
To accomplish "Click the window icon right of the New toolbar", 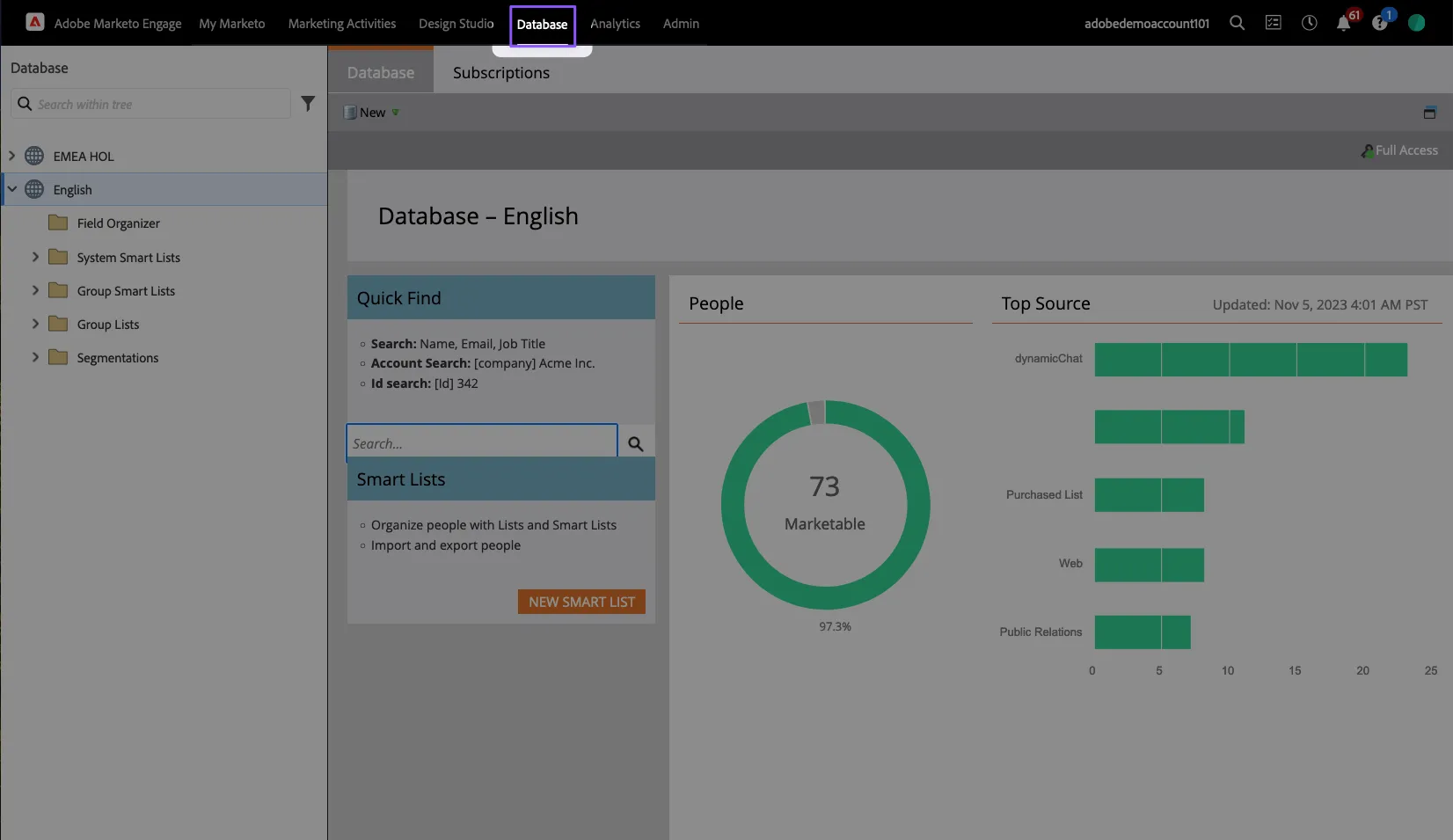I will coord(1429,113).
